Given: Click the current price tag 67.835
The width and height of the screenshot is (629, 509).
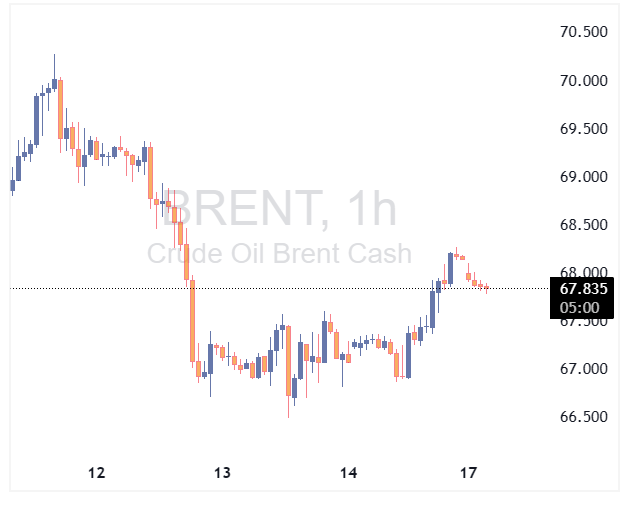Looking at the screenshot, I should click(x=578, y=289).
